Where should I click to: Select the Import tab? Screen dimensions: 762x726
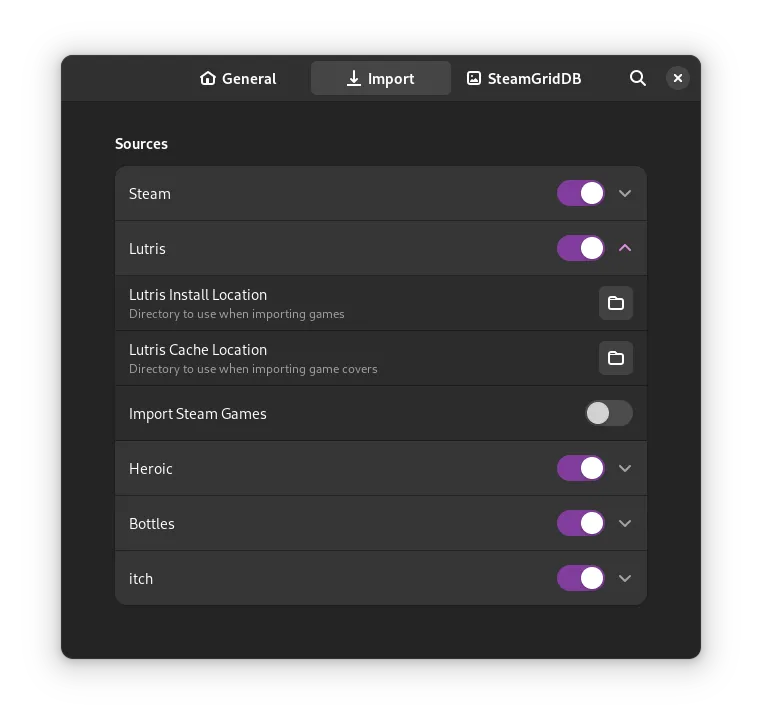pyautogui.click(x=380, y=78)
